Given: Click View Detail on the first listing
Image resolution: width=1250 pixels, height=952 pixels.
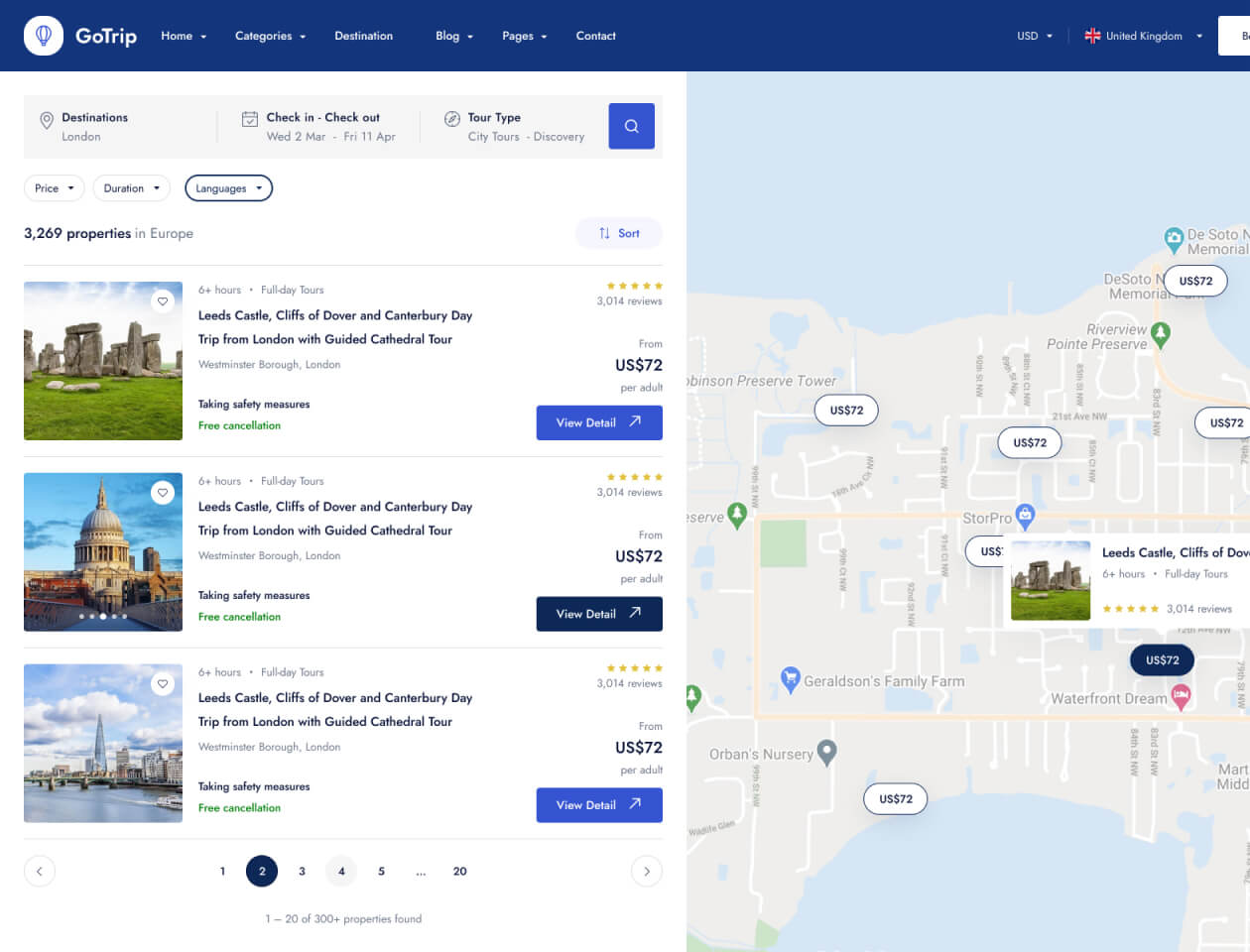Looking at the screenshot, I should tap(599, 422).
